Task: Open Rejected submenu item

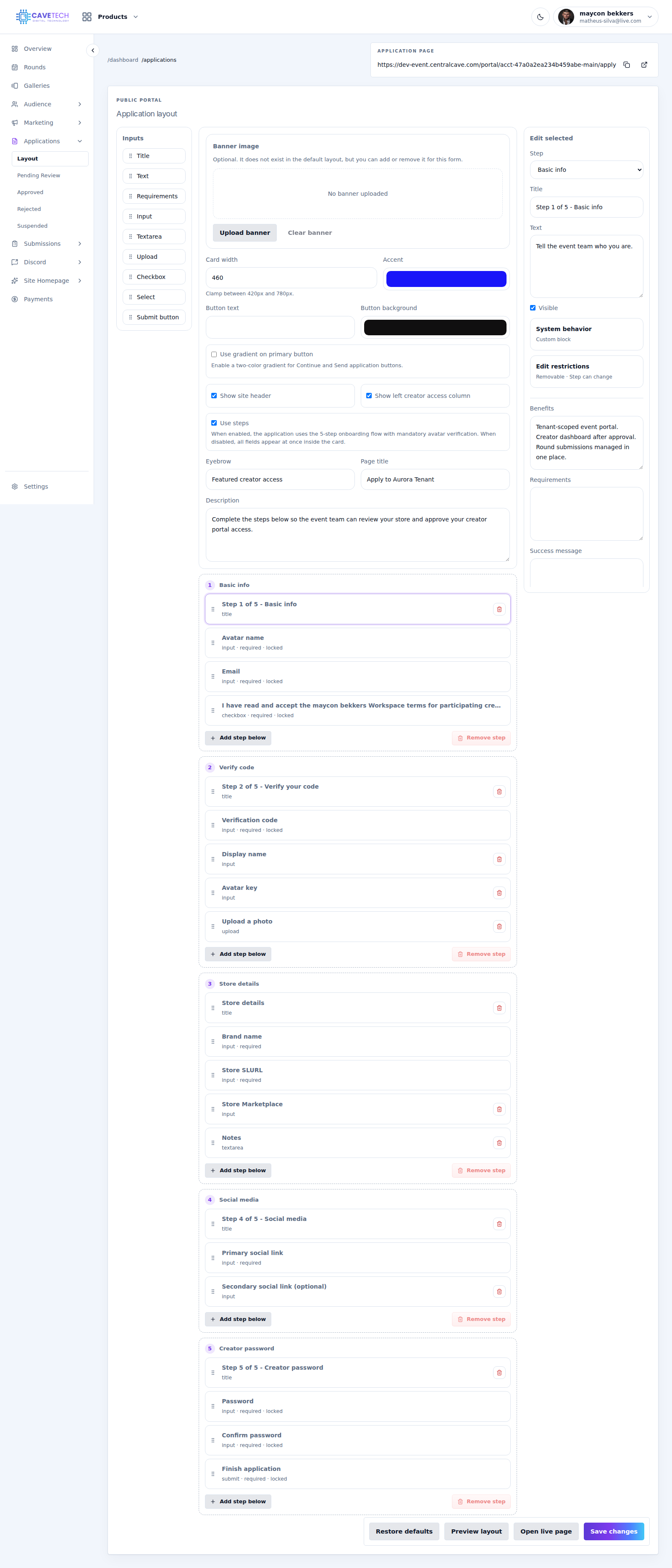Action: click(x=50, y=209)
